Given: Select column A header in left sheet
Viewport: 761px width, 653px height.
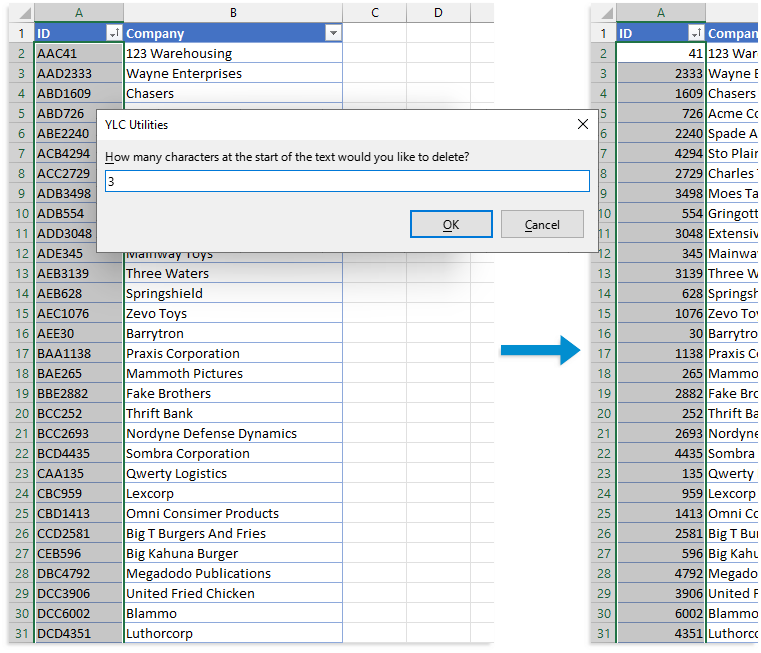Looking at the screenshot, I should click(79, 13).
